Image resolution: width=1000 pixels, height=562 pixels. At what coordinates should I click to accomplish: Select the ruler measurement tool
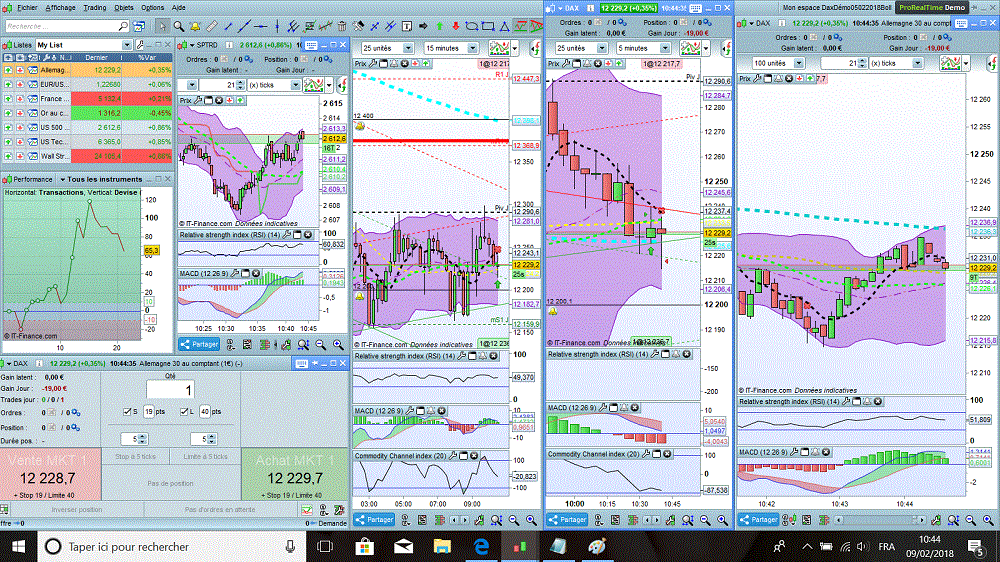coord(211,26)
